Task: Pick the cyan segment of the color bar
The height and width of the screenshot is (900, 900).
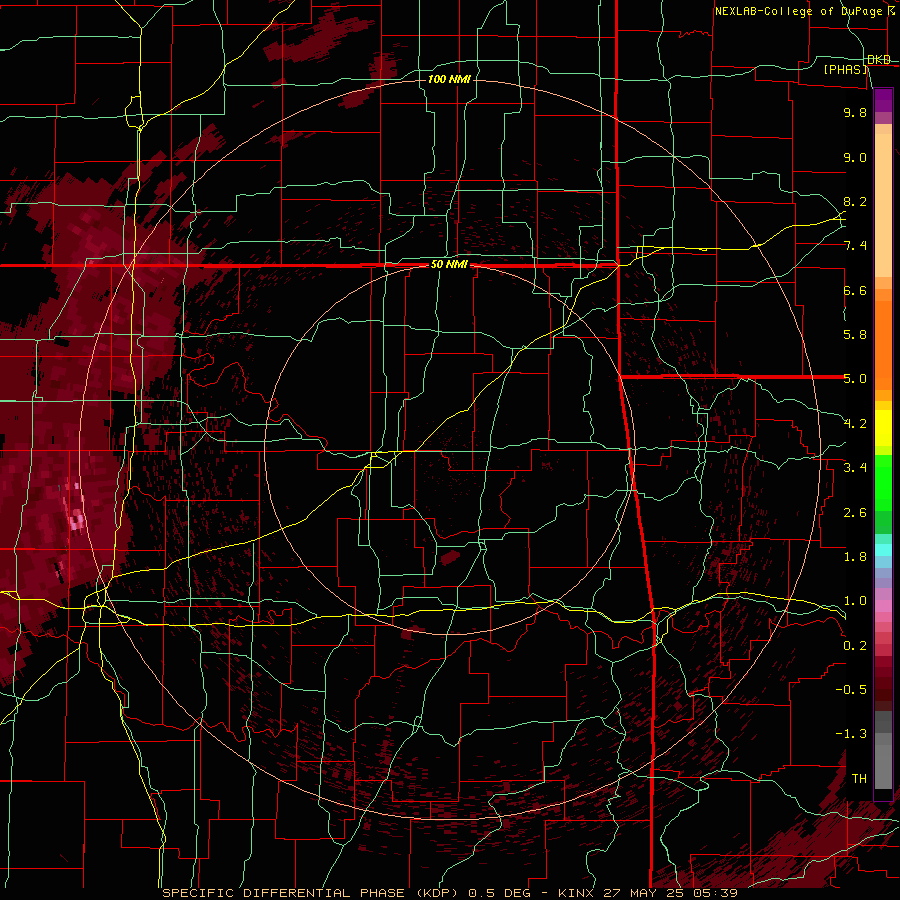Action: (x=883, y=550)
